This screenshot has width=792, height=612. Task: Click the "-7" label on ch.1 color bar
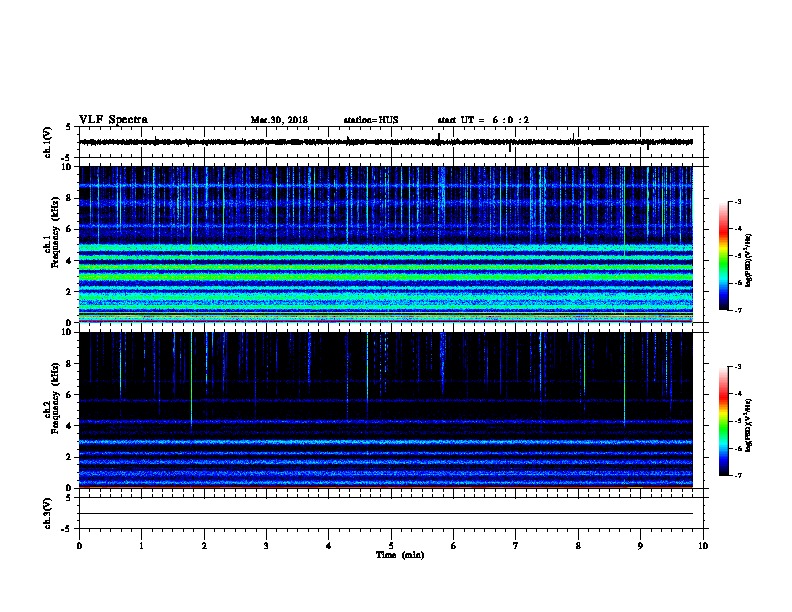coord(737,310)
